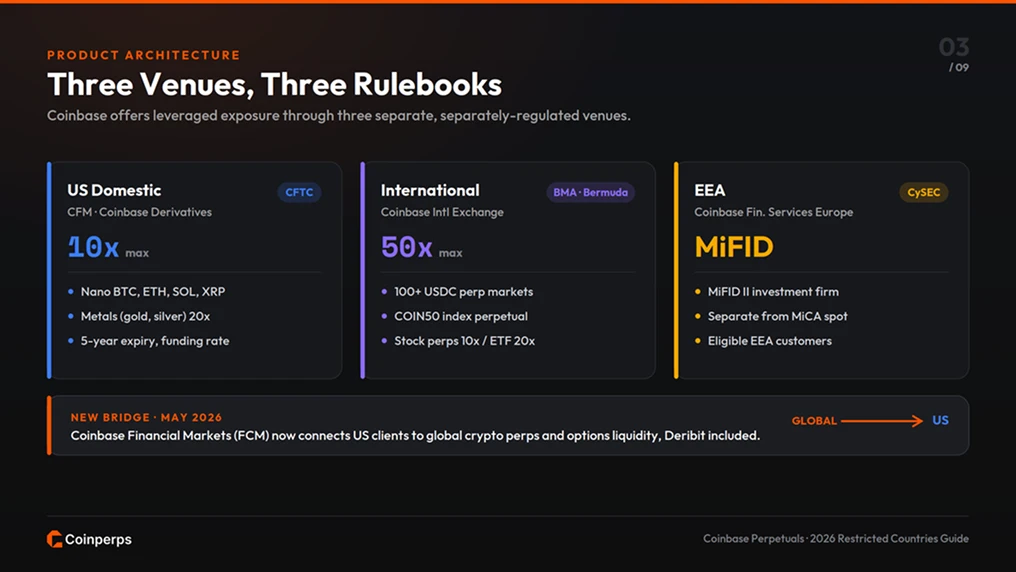Image resolution: width=1016 pixels, height=572 pixels.
Task: Click the International card title
Action: click(430, 190)
